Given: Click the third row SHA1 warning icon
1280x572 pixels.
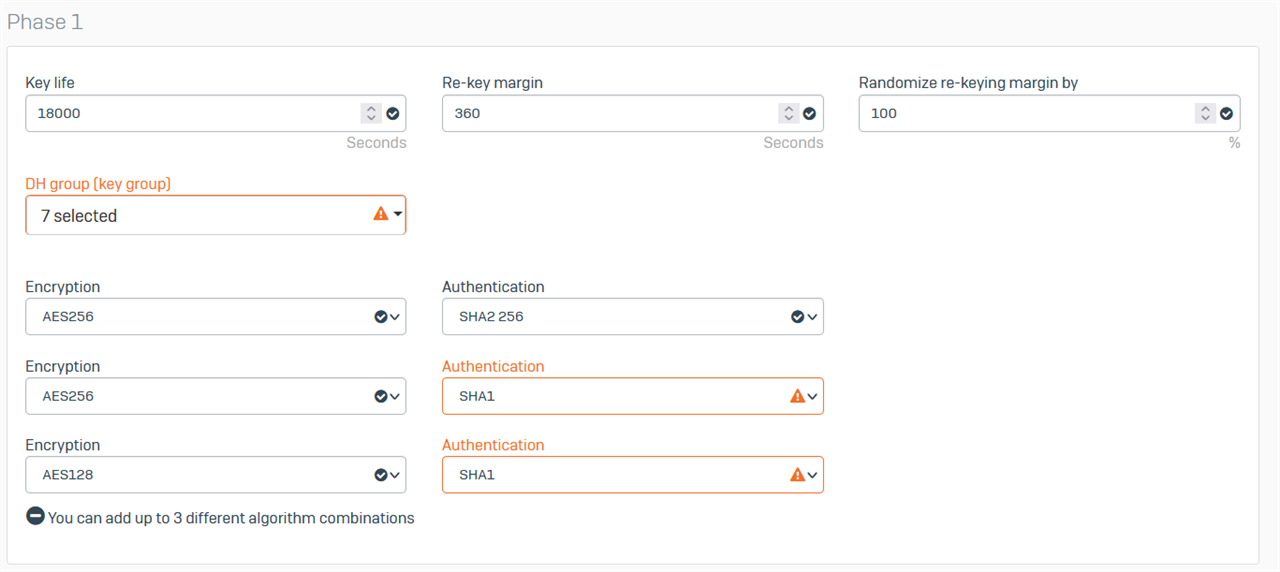Looking at the screenshot, I should (797, 475).
